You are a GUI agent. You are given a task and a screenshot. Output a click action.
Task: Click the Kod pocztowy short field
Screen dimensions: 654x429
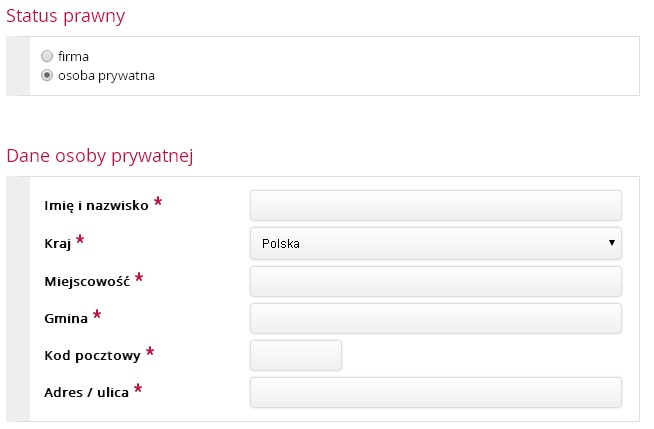[296, 355]
